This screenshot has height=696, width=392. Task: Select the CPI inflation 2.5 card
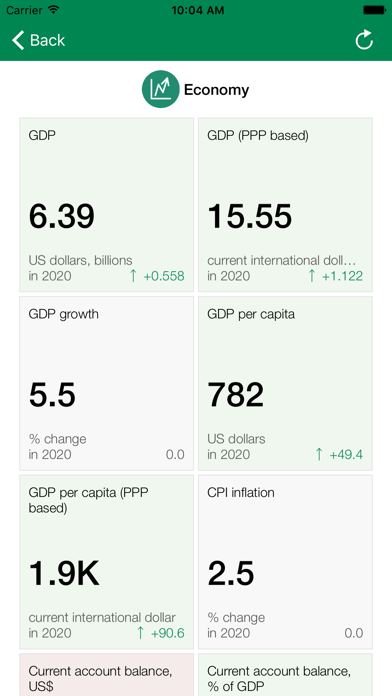(x=285, y=562)
